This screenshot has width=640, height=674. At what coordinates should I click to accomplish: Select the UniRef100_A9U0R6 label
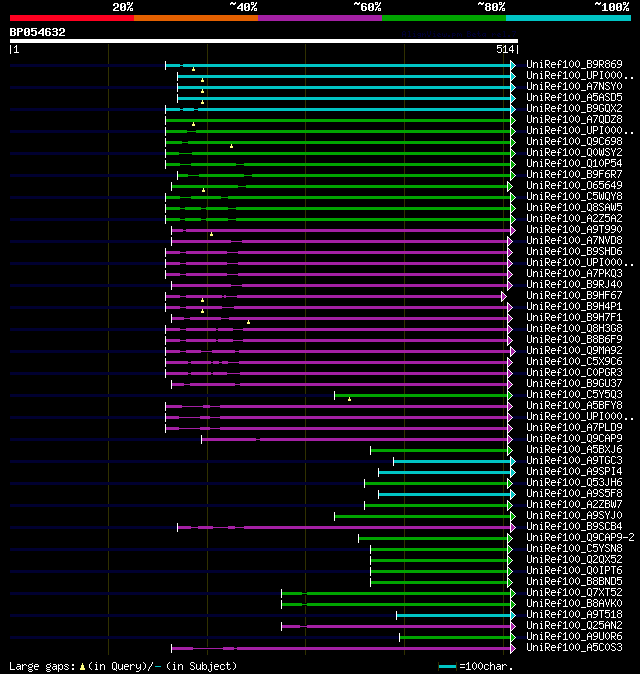(x=574, y=637)
